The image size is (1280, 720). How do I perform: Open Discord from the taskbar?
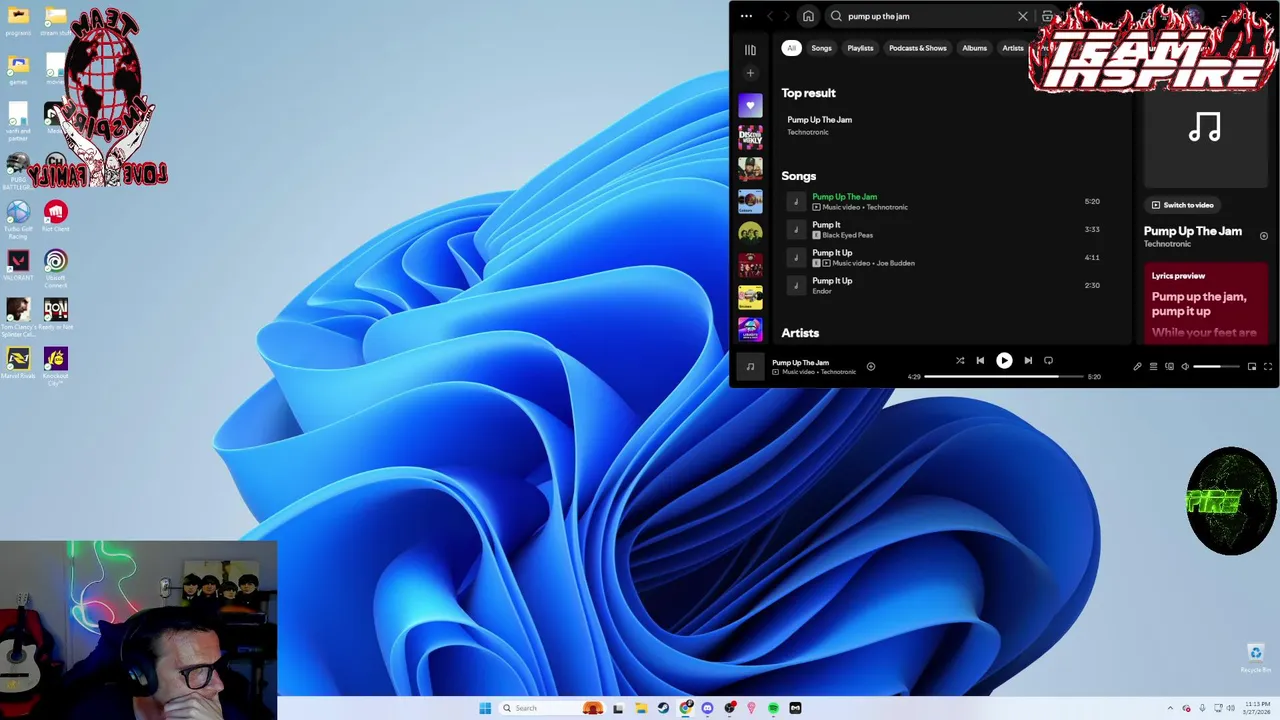pos(707,708)
